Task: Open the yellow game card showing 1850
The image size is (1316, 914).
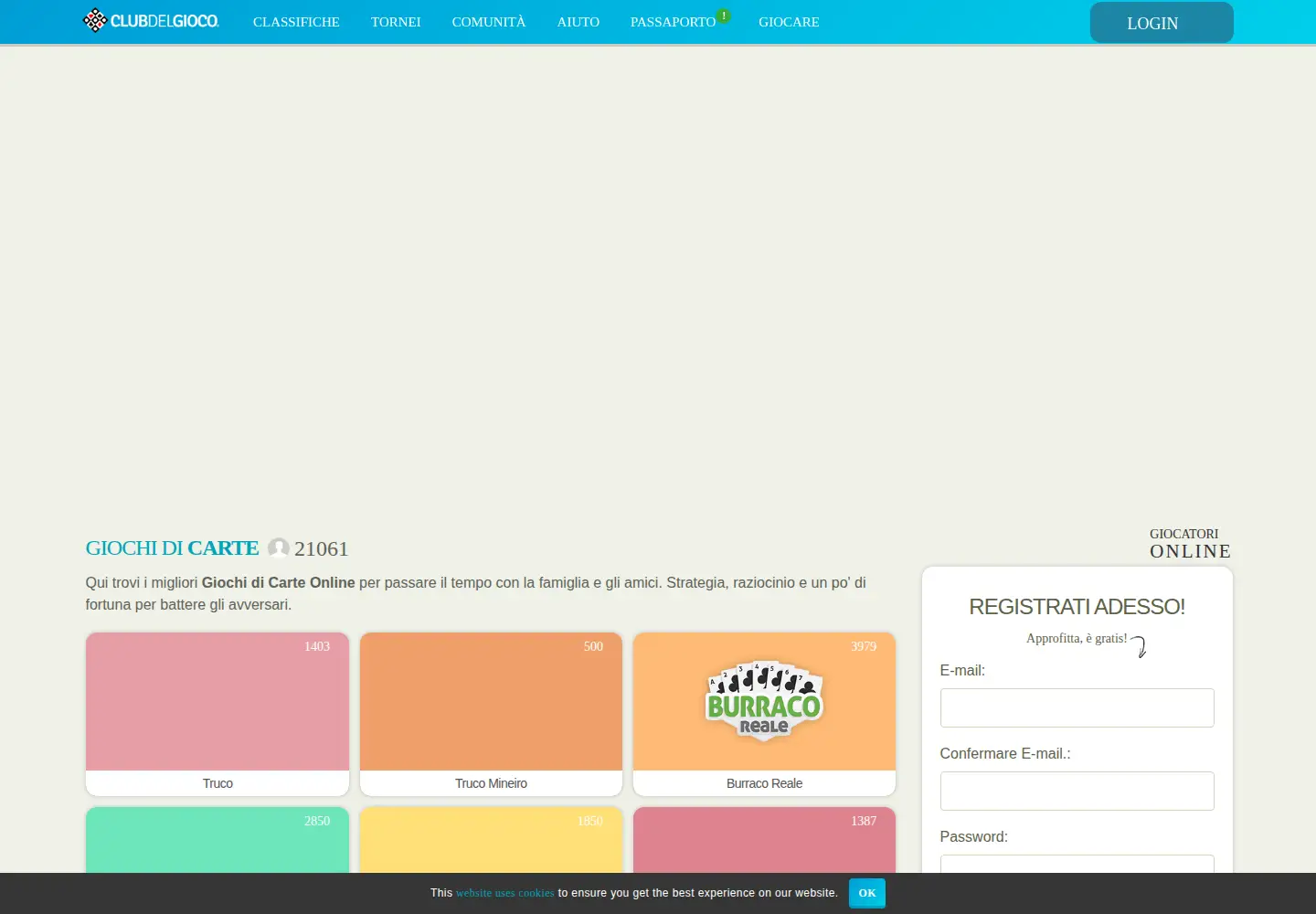Action: click(x=491, y=840)
